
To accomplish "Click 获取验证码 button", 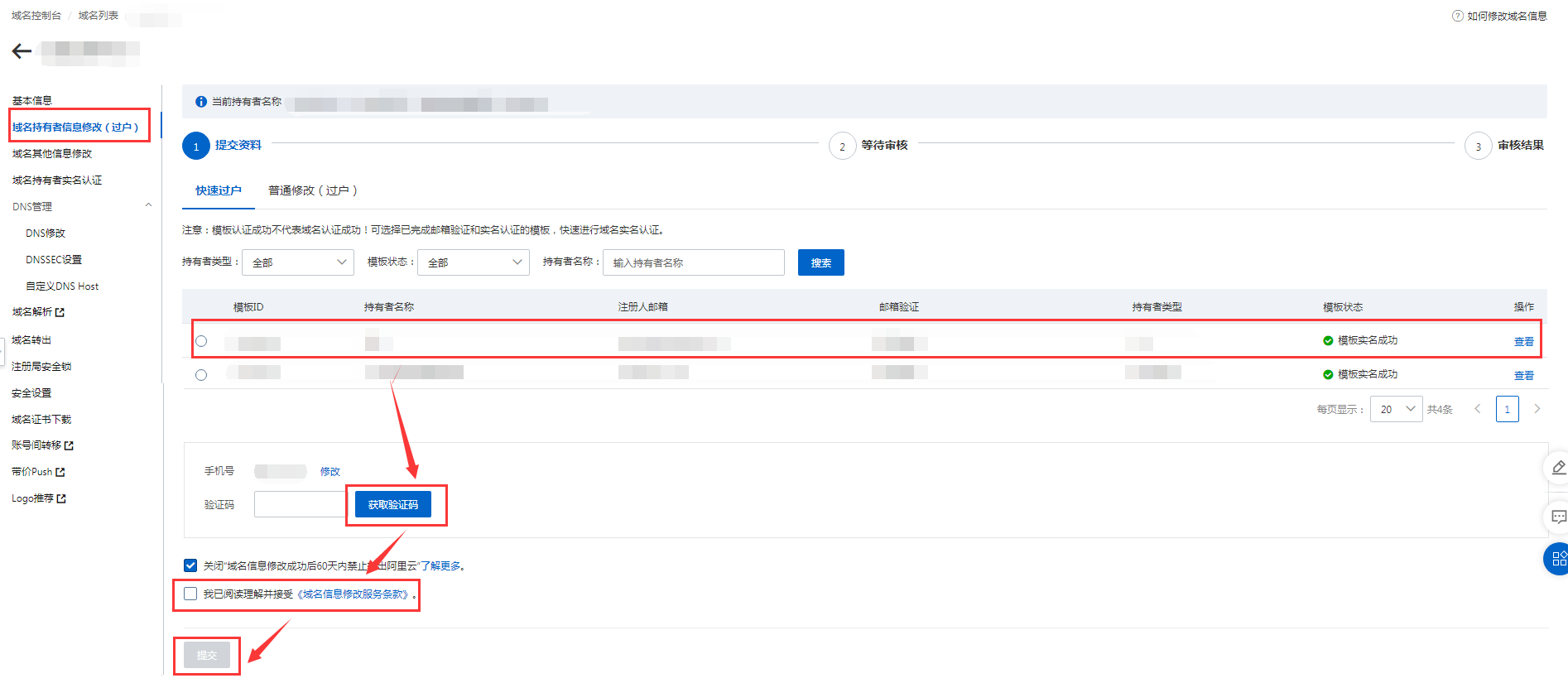I will tap(393, 504).
